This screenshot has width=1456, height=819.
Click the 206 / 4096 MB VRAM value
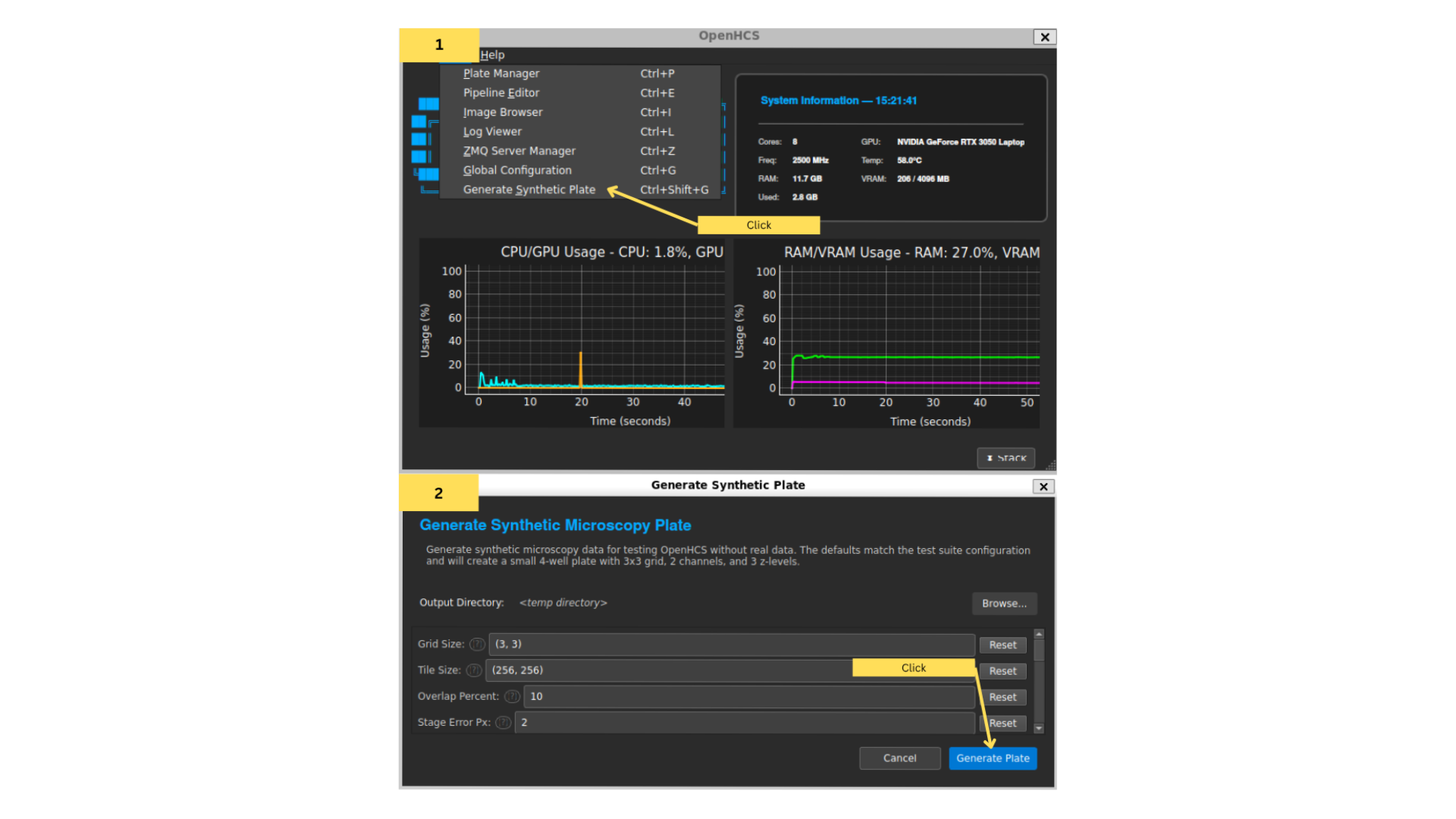click(x=923, y=179)
